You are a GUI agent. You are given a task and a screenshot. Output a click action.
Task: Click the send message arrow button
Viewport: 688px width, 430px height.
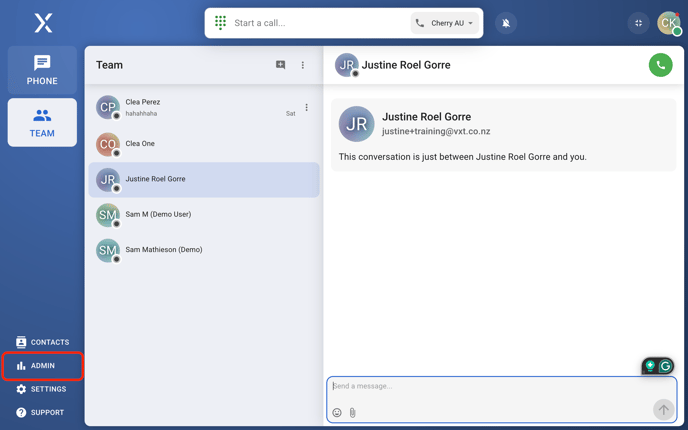pos(663,410)
